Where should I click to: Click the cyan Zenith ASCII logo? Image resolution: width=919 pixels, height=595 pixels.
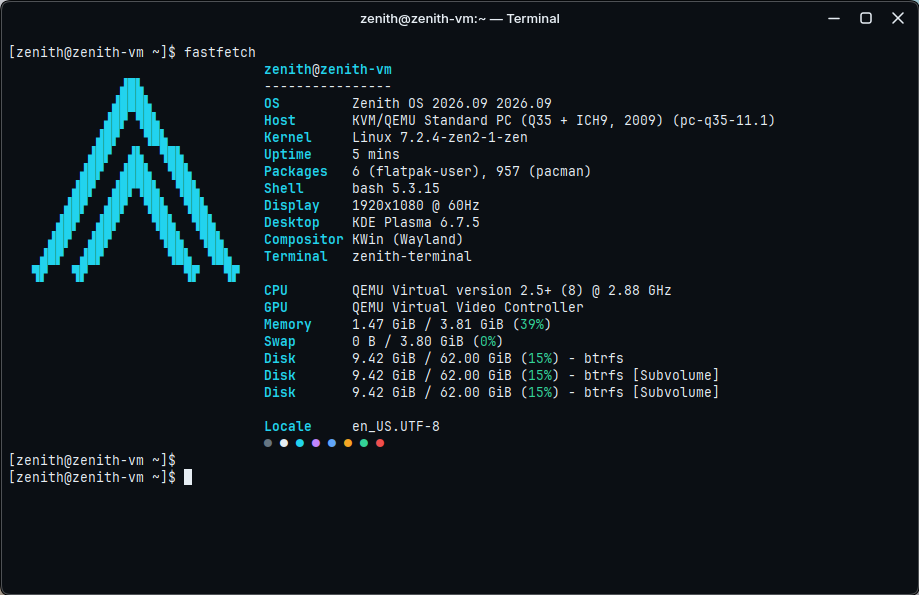coord(135,180)
